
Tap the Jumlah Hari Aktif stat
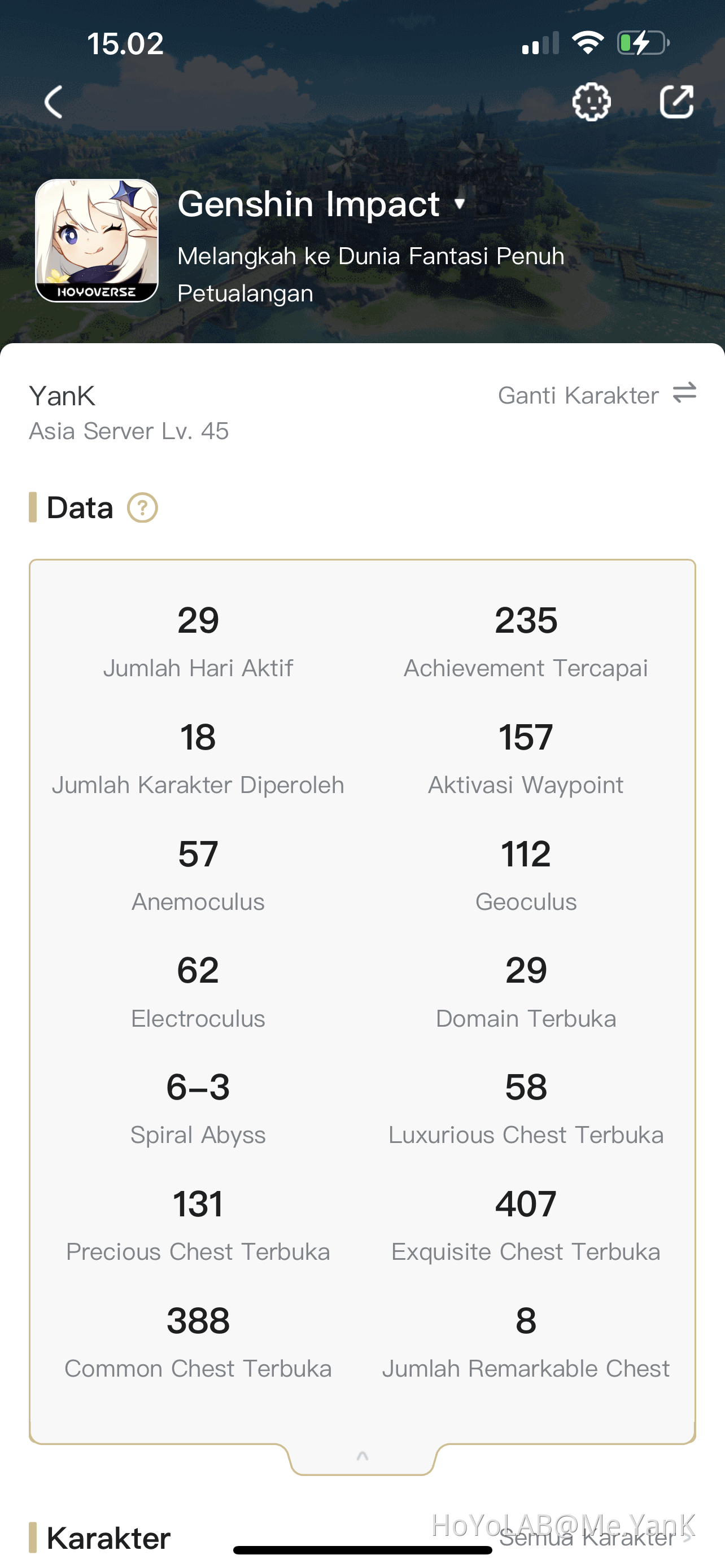click(x=198, y=640)
